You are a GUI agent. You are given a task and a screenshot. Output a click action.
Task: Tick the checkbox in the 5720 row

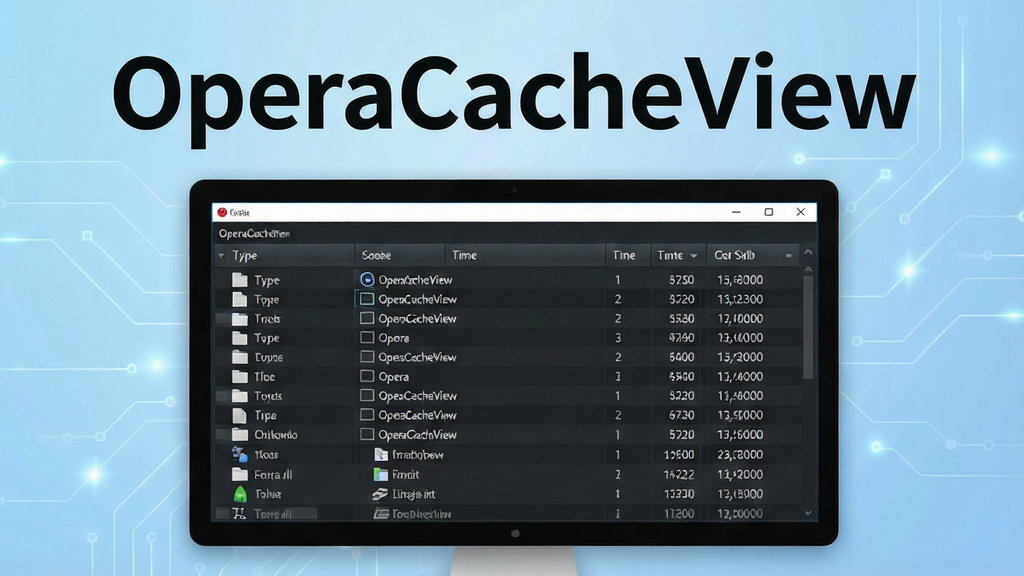pos(367,434)
